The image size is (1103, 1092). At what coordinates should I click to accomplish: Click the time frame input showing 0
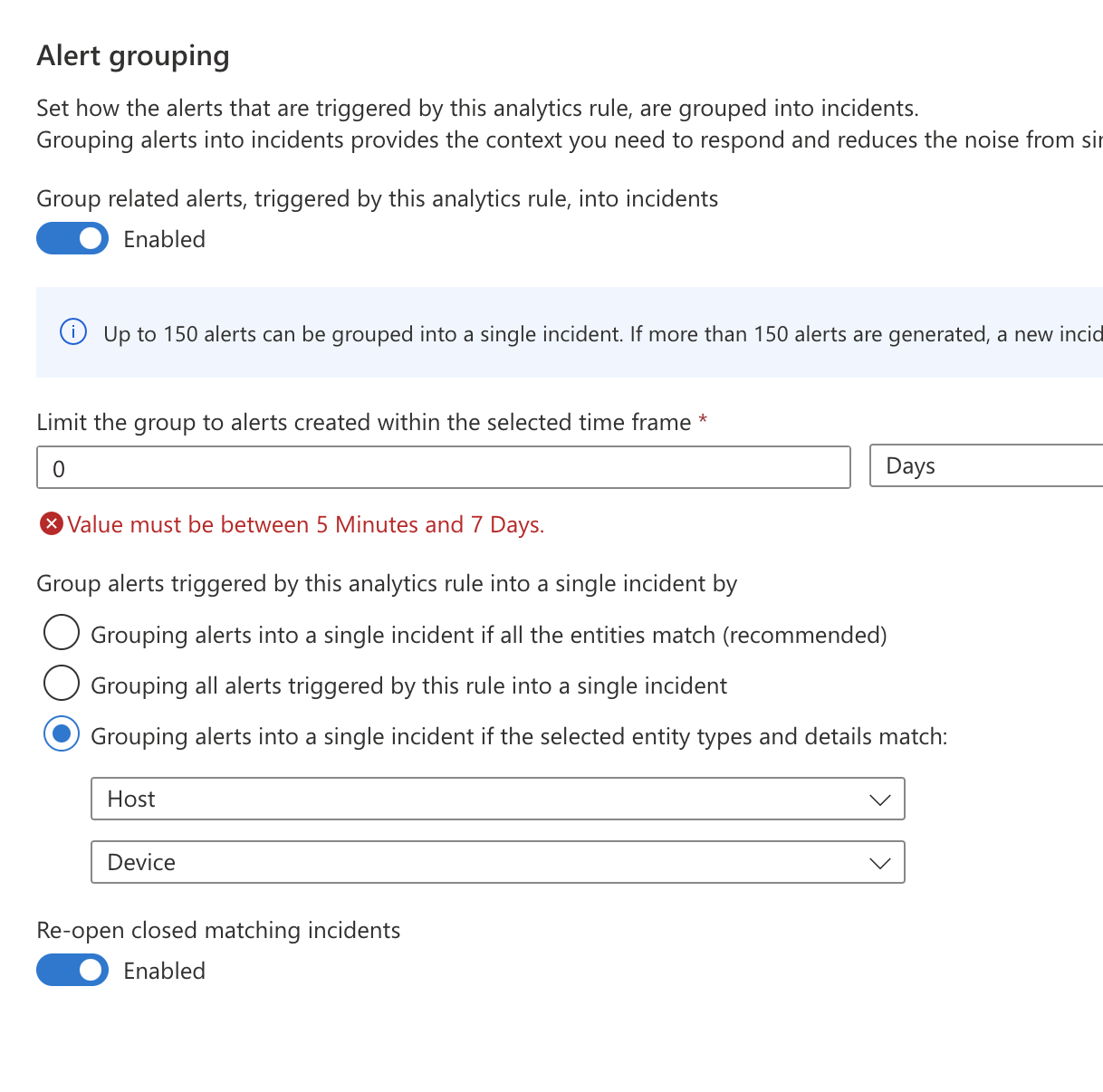[444, 466]
